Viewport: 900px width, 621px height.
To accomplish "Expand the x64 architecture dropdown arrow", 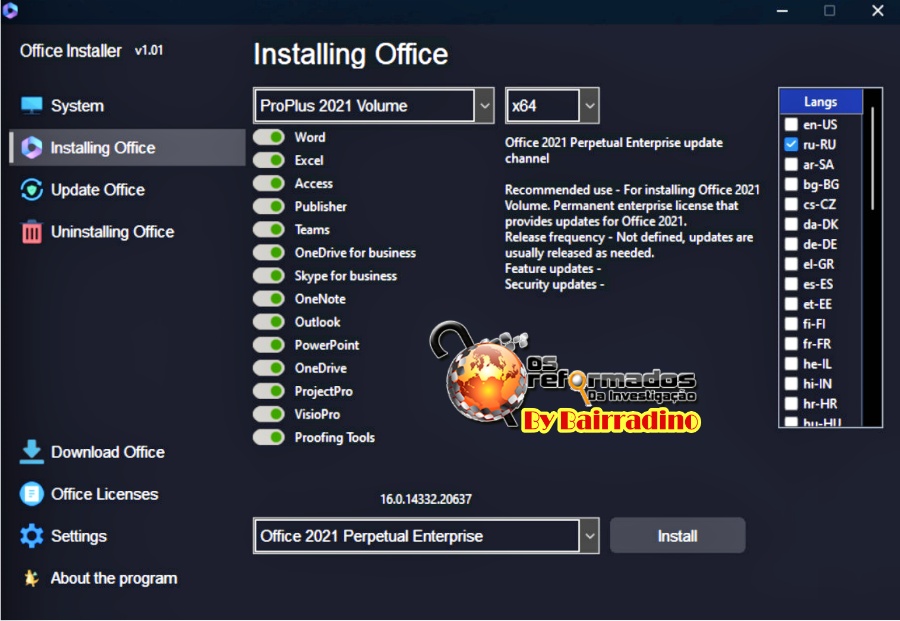I will click(x=590, y=106).
